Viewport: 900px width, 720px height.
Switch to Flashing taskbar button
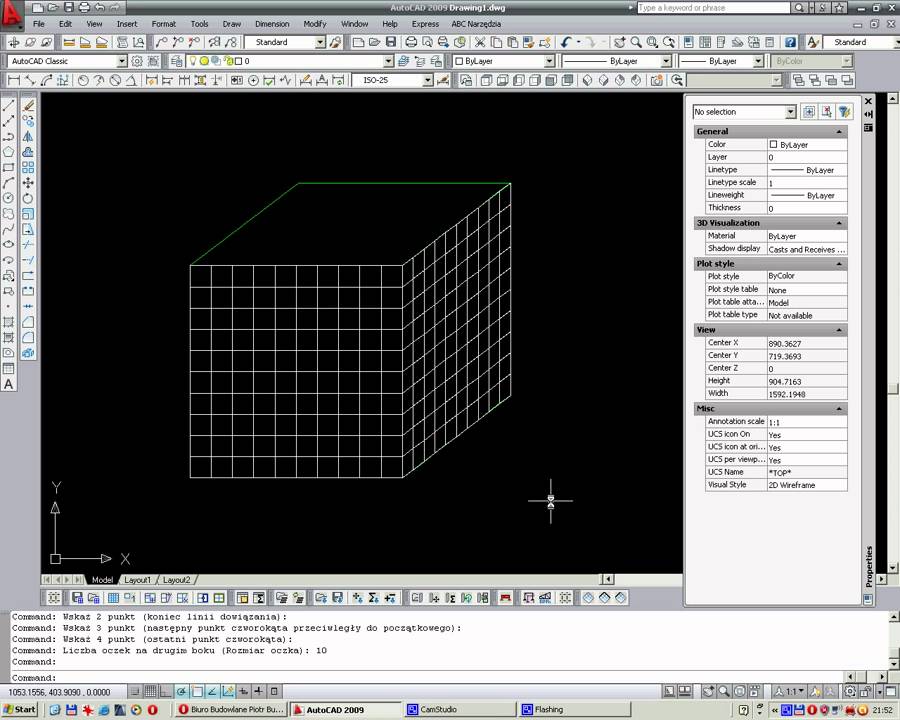[574, 710]
